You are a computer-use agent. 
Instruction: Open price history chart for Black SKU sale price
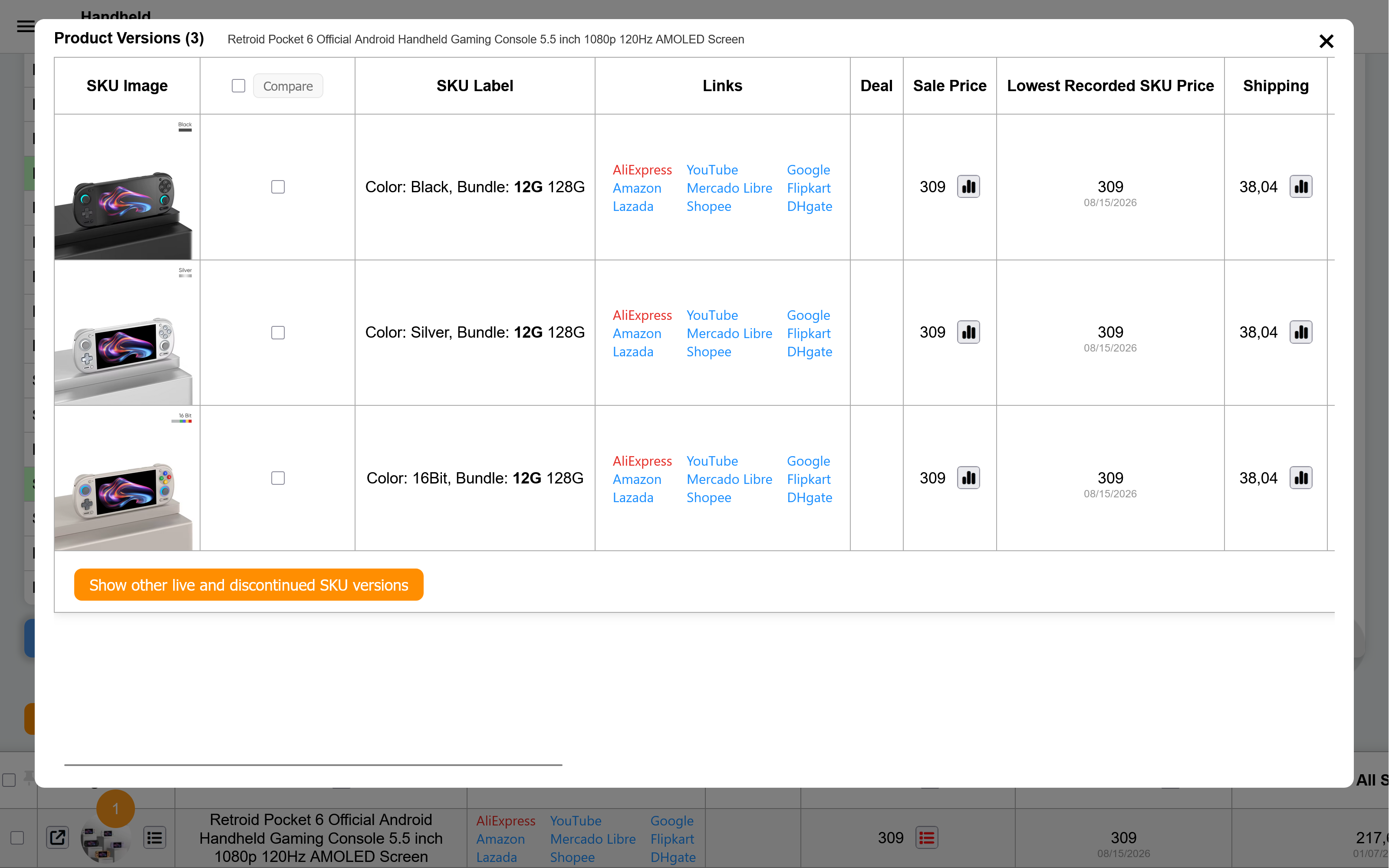[968, 187]
